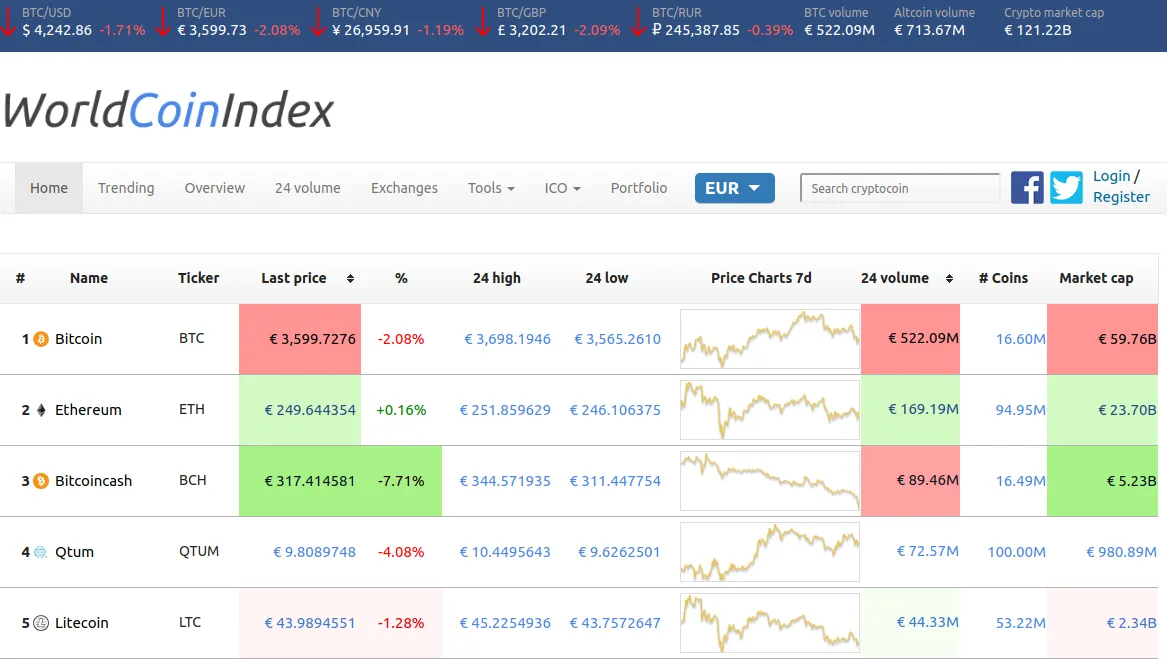Click the Qtum coin logo icon
The image size is (1167, 659).
pyautogui.click(x=41, y=553)
